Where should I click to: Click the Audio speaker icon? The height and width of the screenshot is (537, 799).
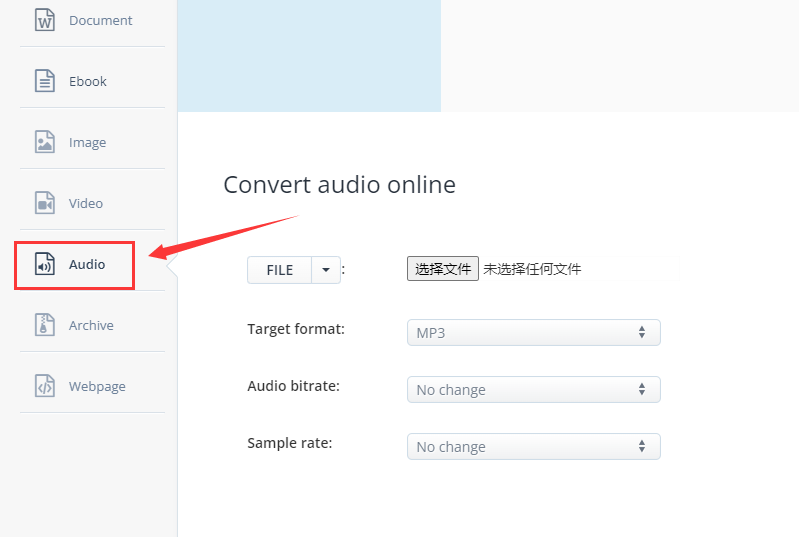(44, 264)
